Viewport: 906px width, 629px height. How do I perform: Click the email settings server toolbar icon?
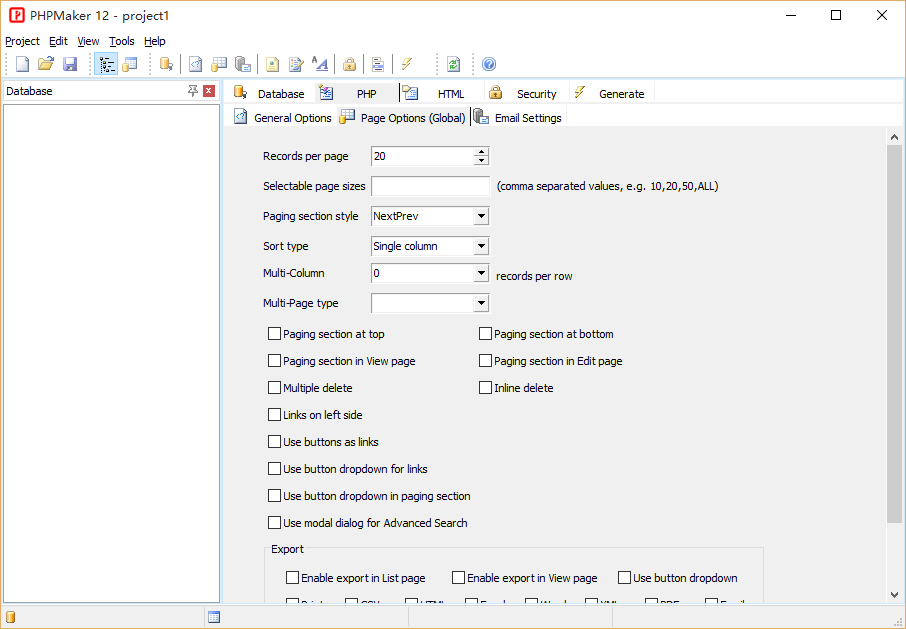(243, 64)
